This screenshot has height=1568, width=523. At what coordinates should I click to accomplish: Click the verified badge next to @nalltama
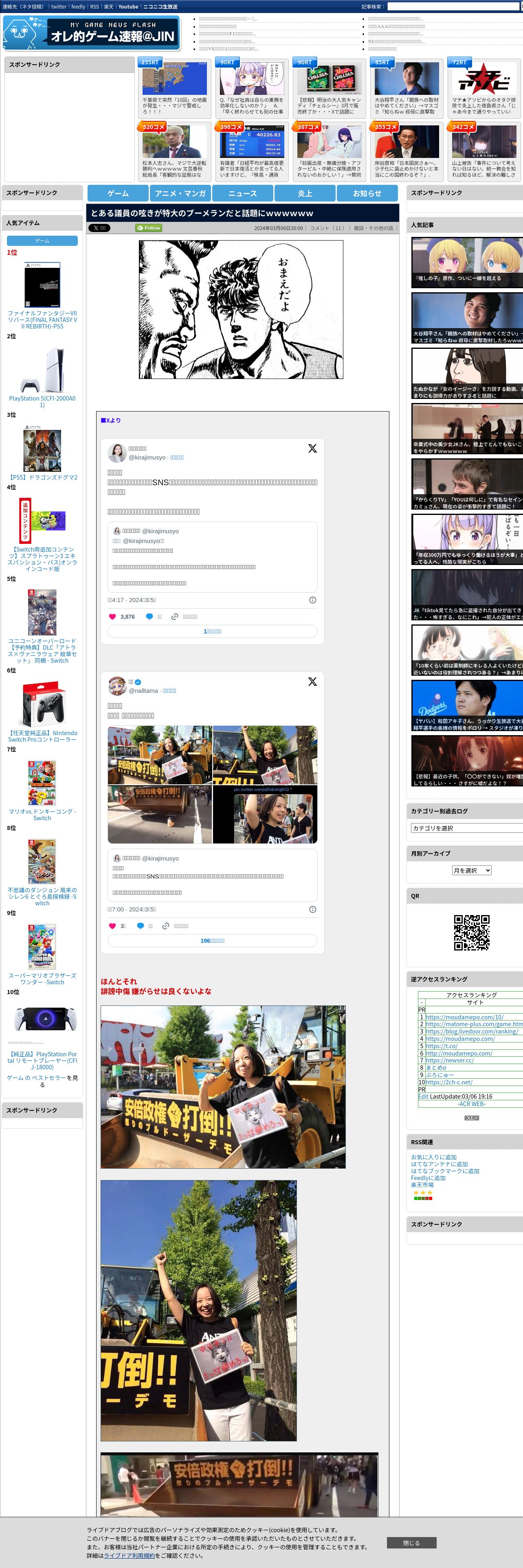[x=138, y=682]
